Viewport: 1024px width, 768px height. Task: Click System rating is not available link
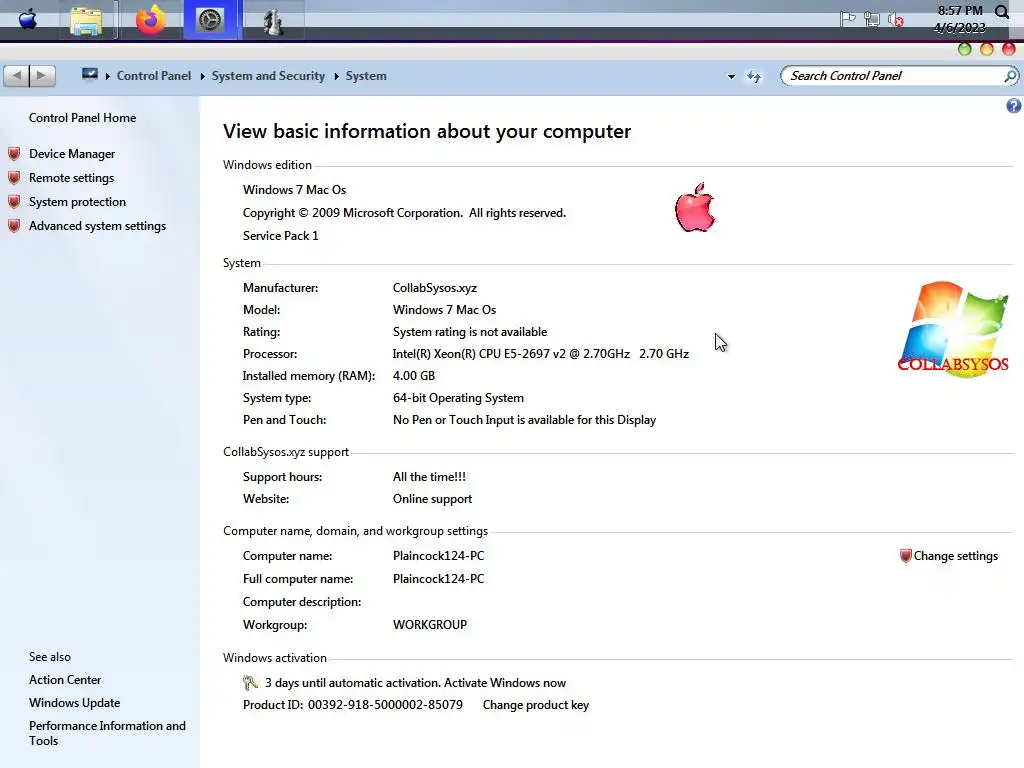point(470,332)
